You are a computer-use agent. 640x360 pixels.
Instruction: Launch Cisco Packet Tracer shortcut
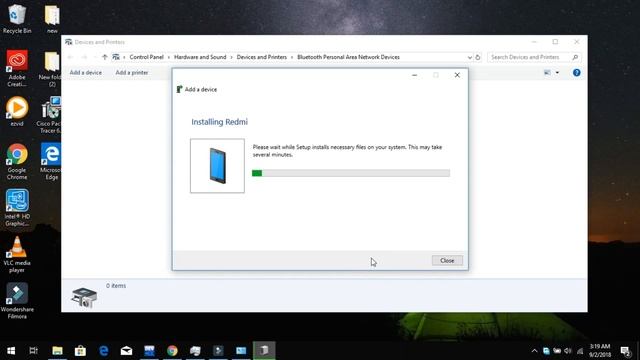(50, 115)
